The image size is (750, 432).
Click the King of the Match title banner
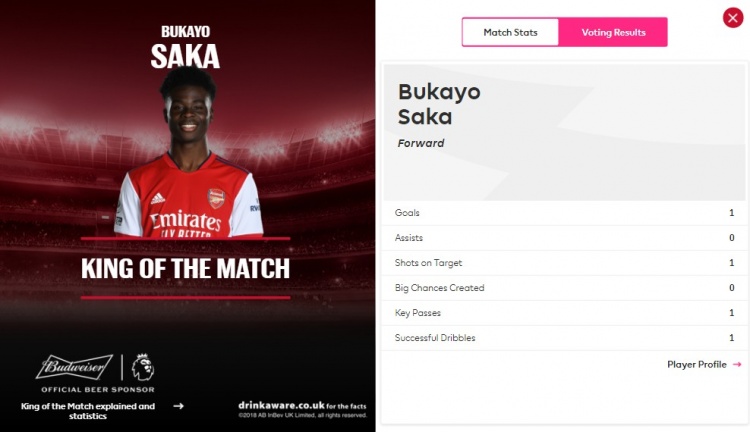(x=185, y=268)
